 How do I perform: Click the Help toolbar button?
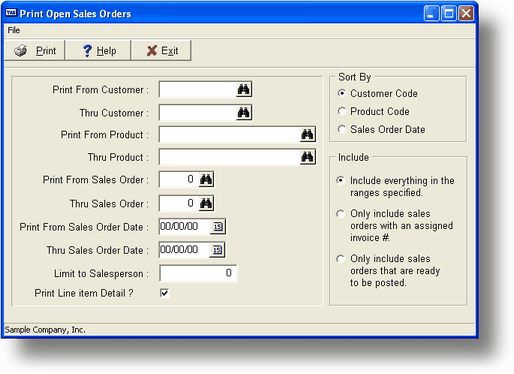click(98, 51)
